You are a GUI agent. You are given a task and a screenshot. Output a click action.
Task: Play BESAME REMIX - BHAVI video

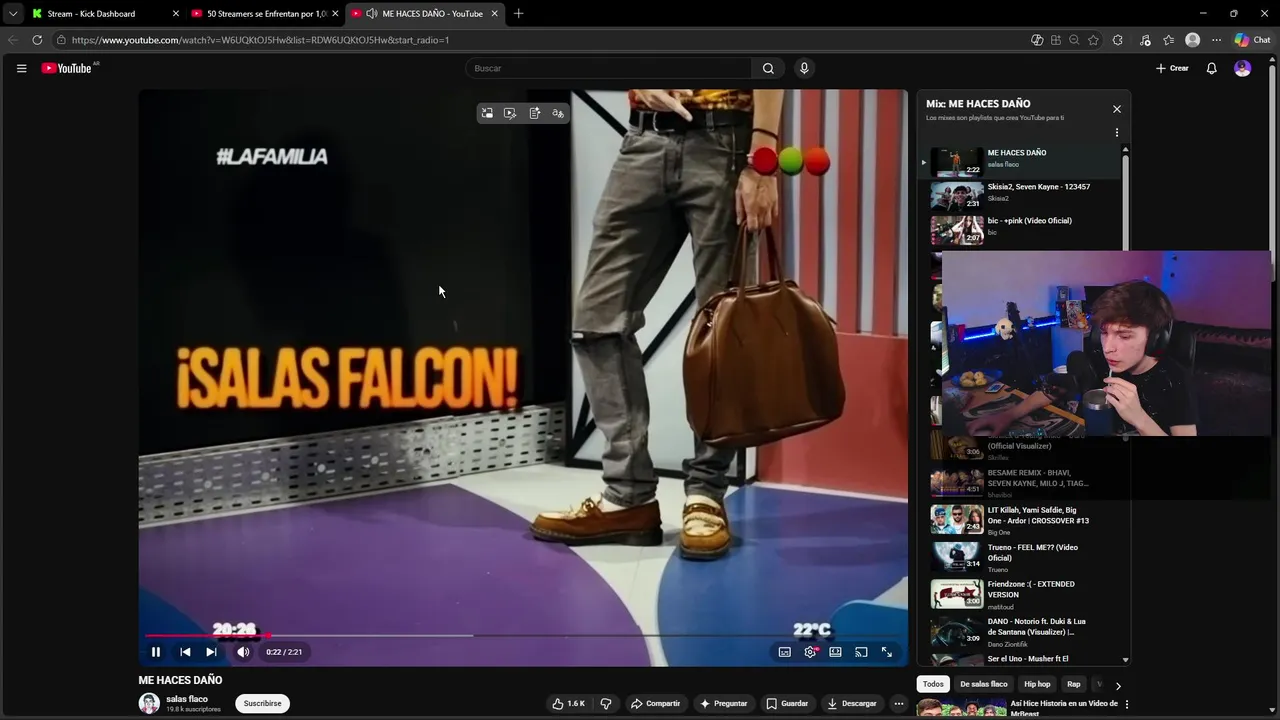pyautogui.click(x=1020, y=482)
